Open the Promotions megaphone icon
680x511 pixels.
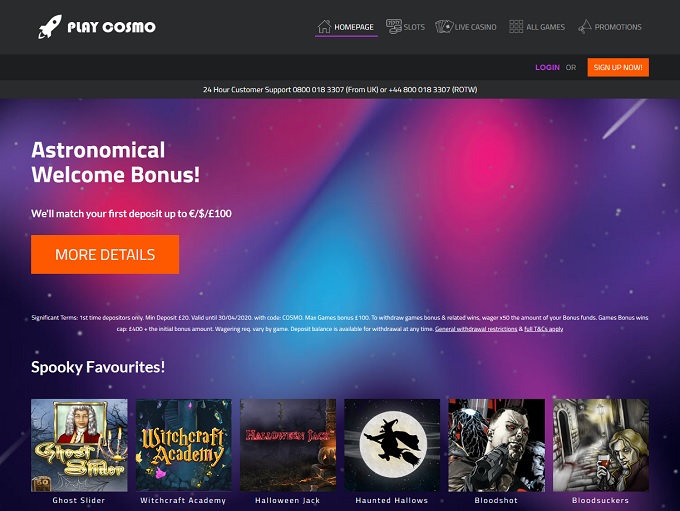(x=585, y=27)
